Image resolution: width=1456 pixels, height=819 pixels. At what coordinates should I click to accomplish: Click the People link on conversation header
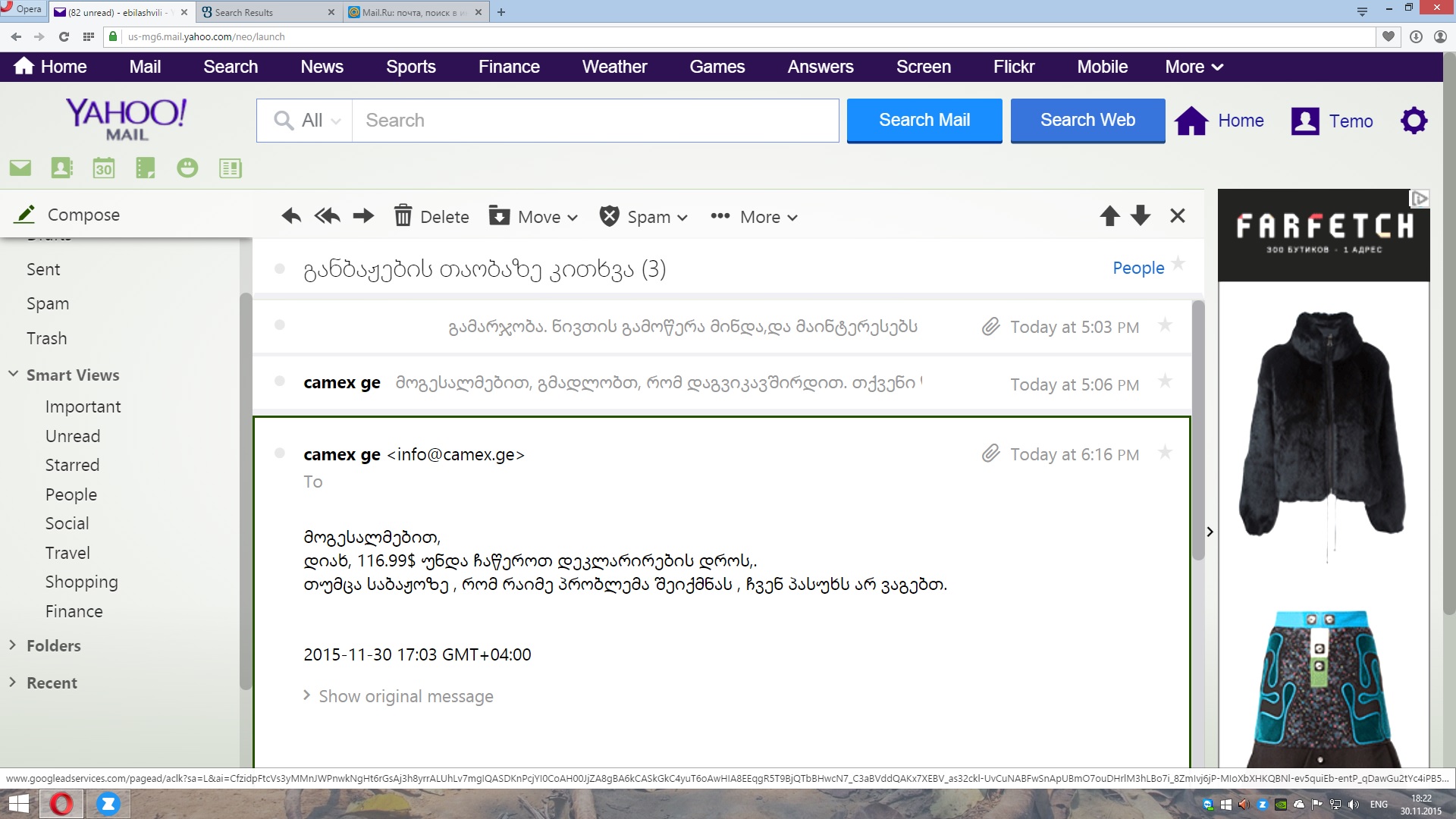(1138, 268)
